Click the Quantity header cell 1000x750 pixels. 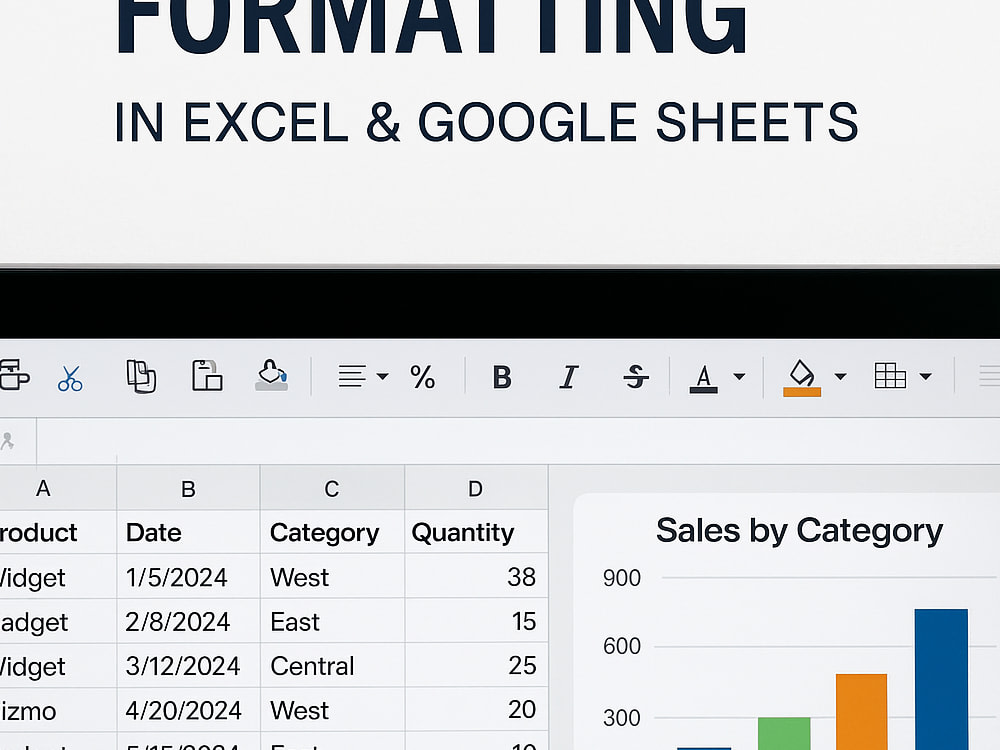476,532
